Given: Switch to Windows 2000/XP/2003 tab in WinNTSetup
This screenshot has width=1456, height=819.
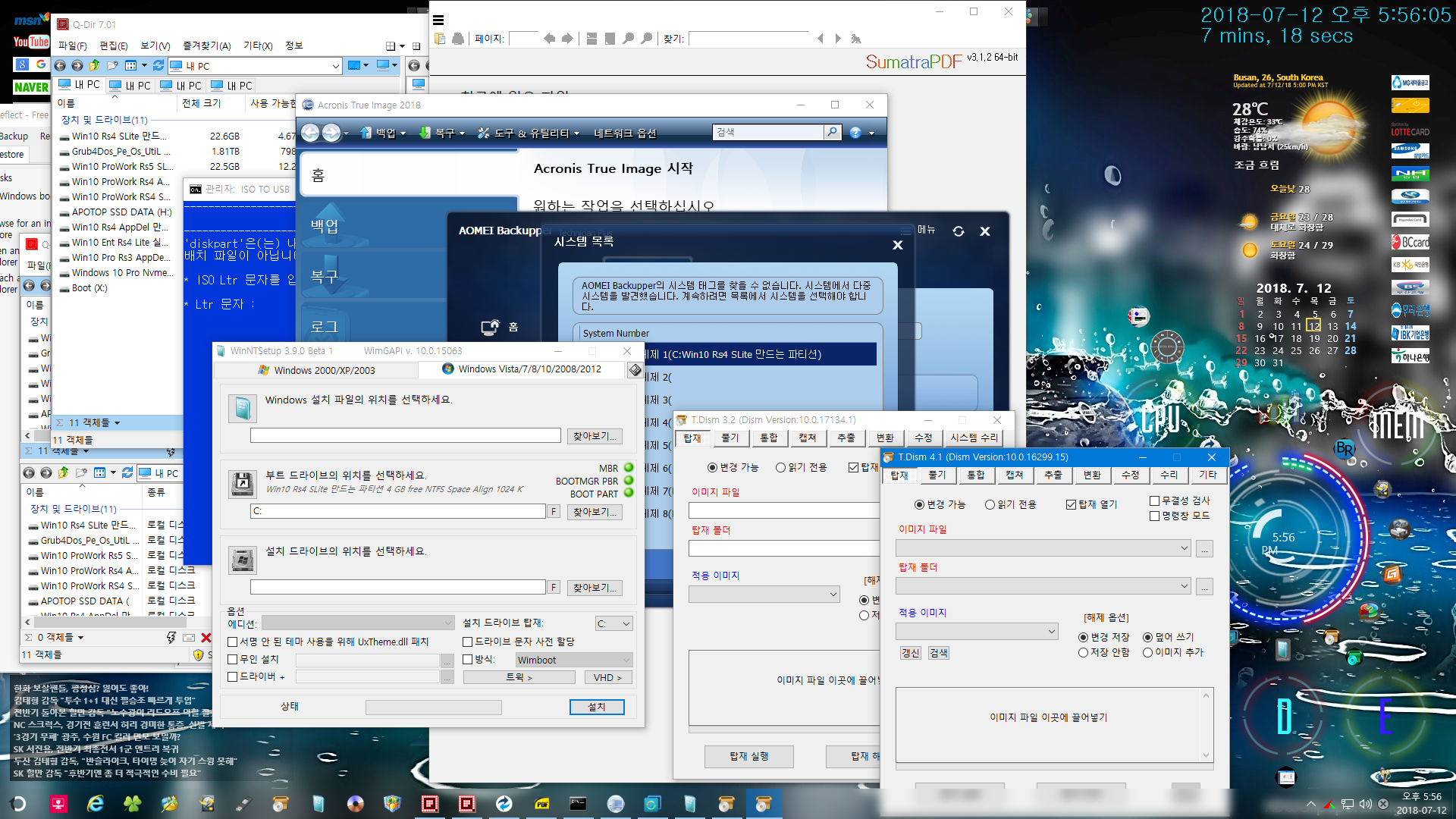Looking at the screenshot, I should (316, 370).
